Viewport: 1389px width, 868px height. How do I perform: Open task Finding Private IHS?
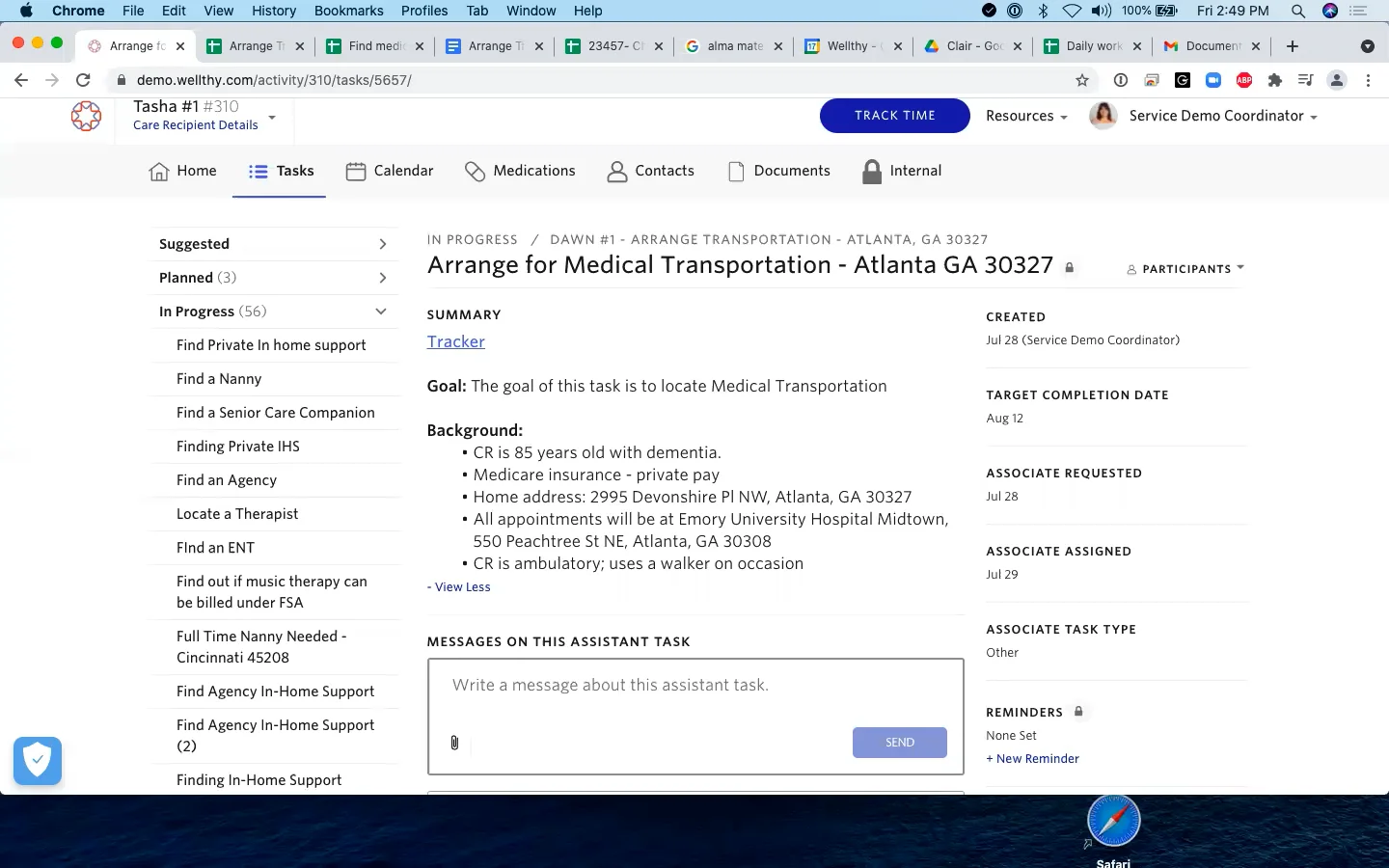(x=238, y=447)
